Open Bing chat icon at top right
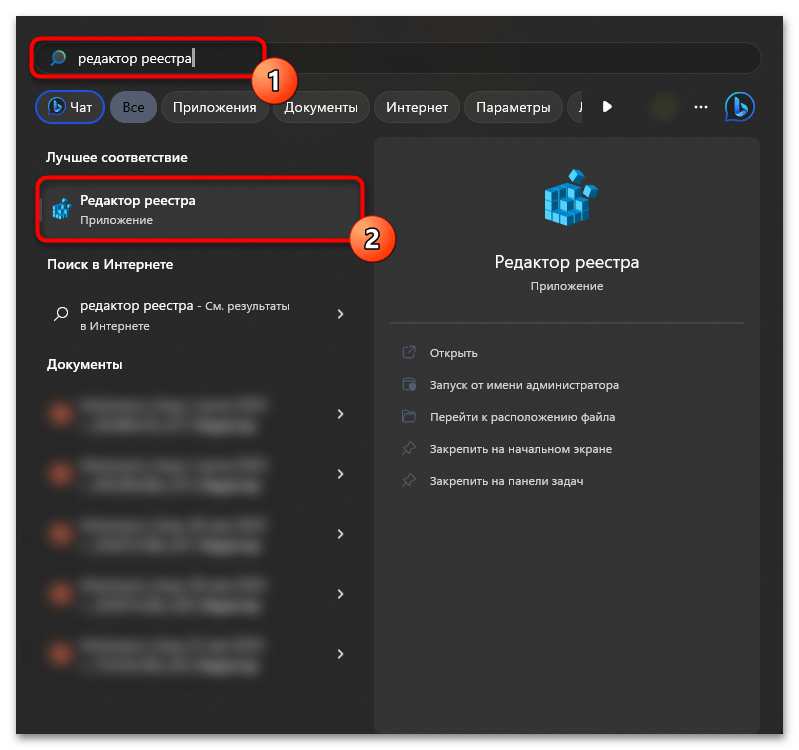799x750 pixels. point(739,107)
